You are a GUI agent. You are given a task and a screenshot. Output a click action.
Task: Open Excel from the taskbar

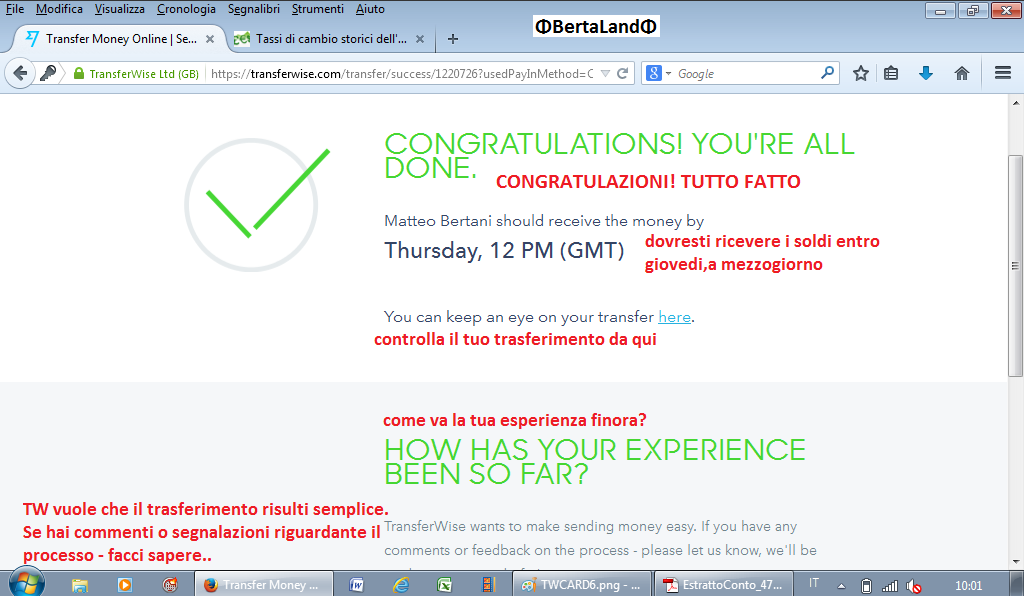[x=444, y=585]
